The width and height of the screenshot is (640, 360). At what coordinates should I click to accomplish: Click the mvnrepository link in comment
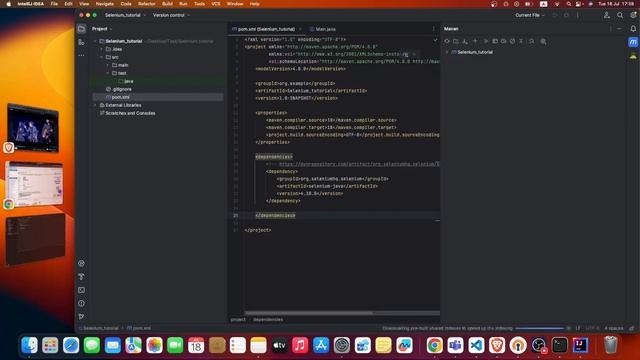(x=359, y=164)
